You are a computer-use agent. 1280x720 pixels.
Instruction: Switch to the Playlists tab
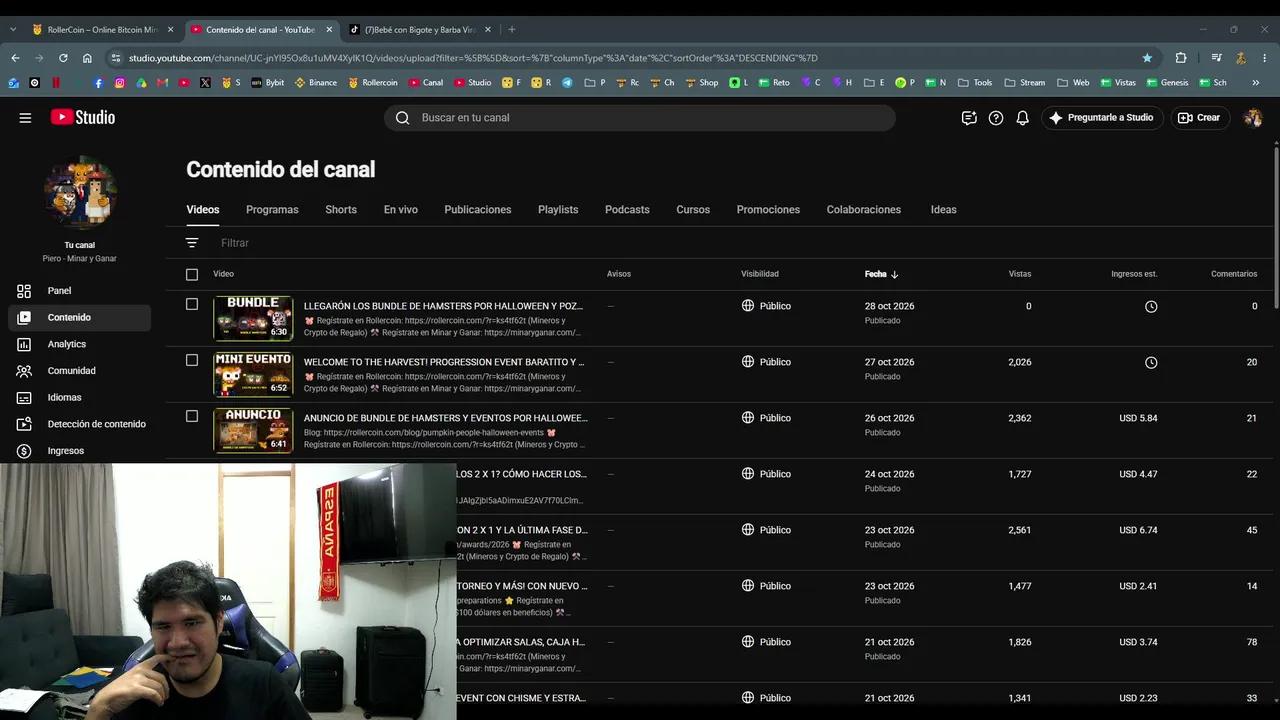coord(558,210)
